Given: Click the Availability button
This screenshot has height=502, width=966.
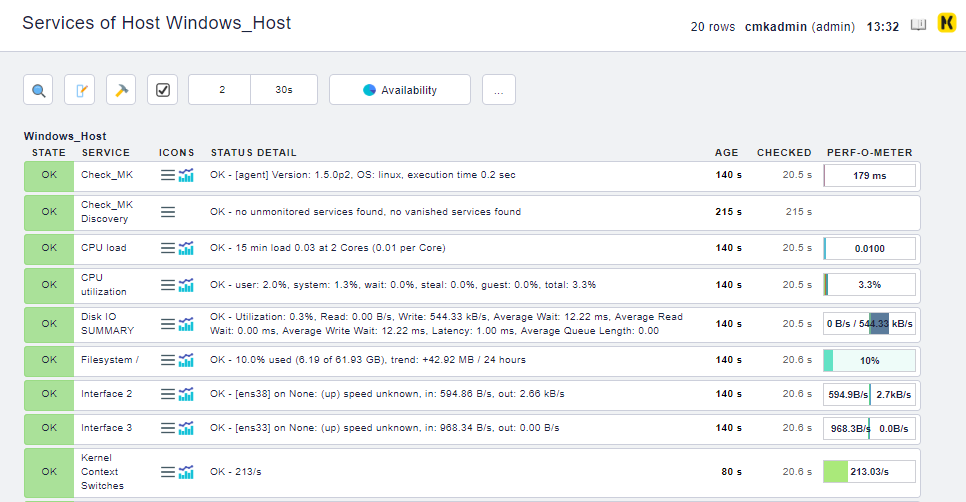Looking at the screenshot, I should tap(400, 90).
